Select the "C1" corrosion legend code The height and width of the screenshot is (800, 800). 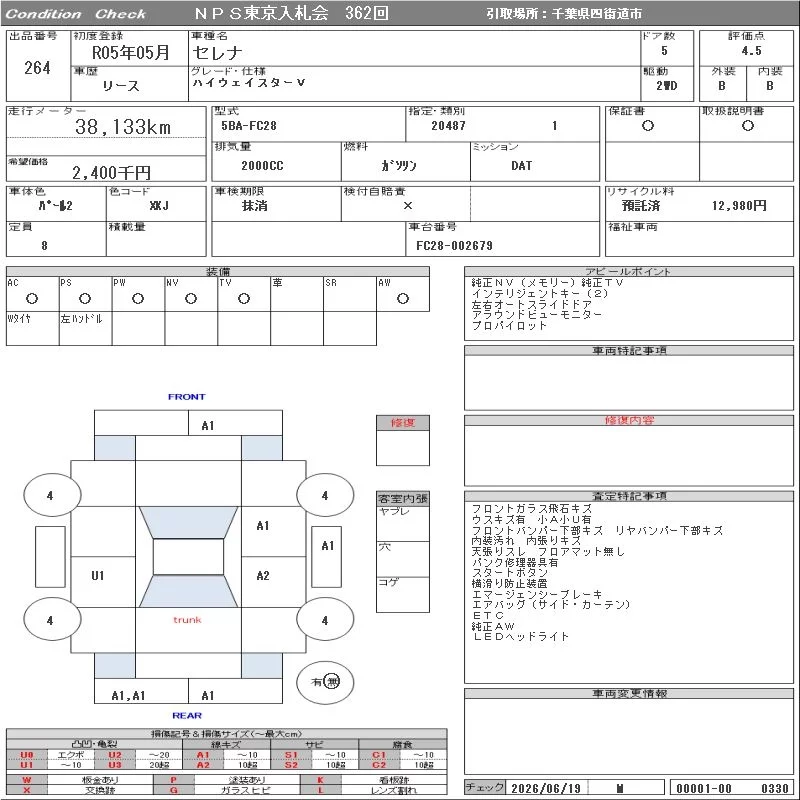click(379, 755)
